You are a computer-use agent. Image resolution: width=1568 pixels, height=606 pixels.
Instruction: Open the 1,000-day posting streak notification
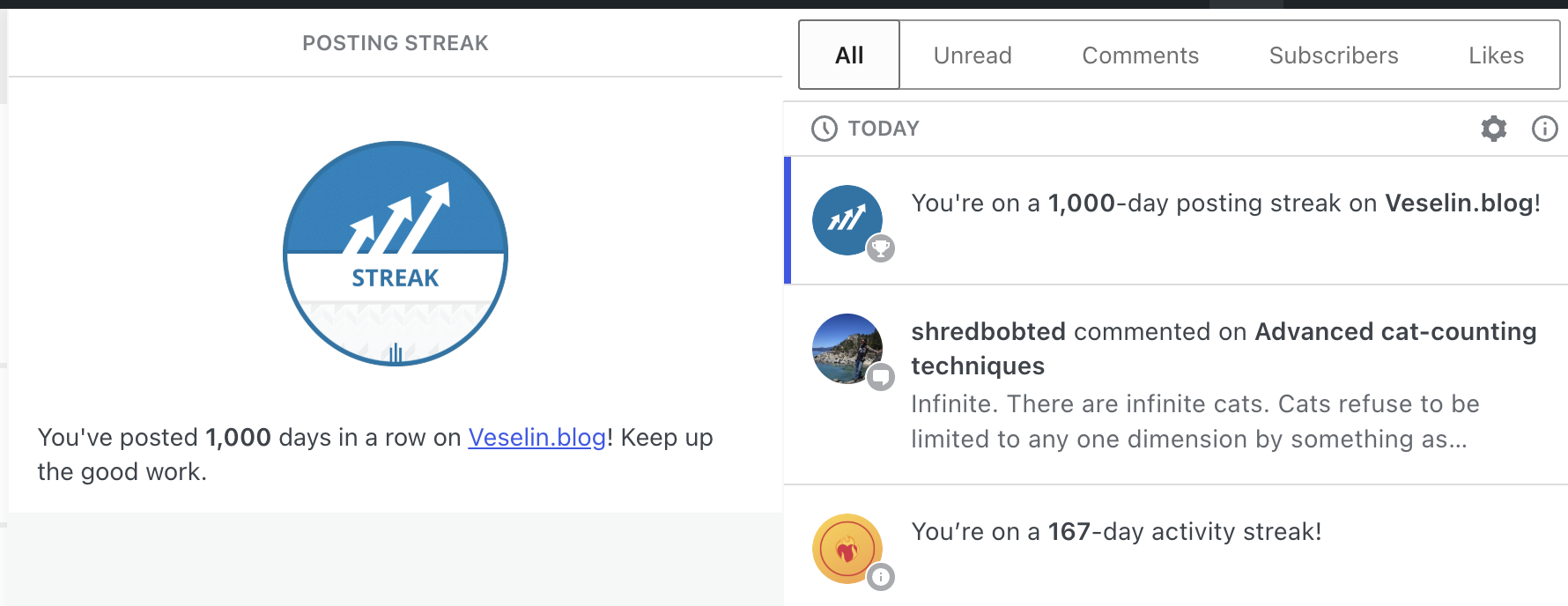[1176, 220]
